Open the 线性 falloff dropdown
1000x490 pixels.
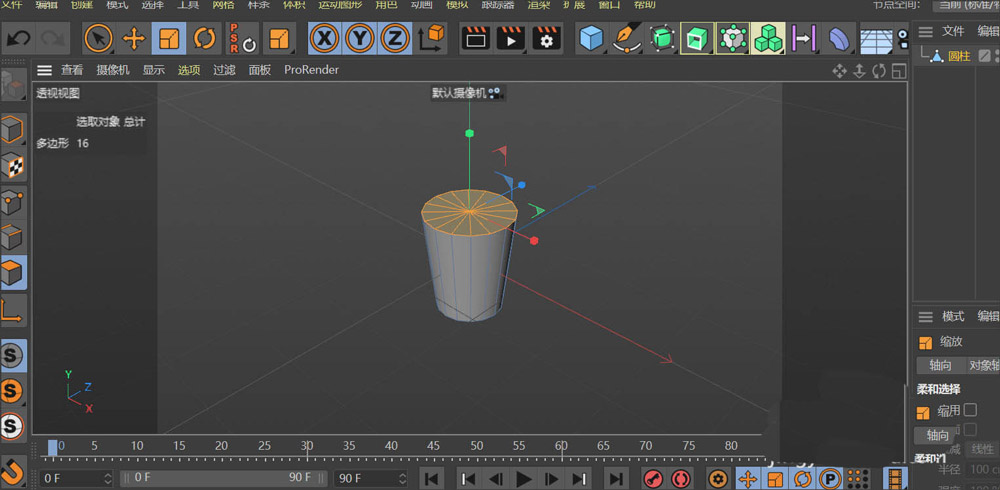click(x=982, y=449)
